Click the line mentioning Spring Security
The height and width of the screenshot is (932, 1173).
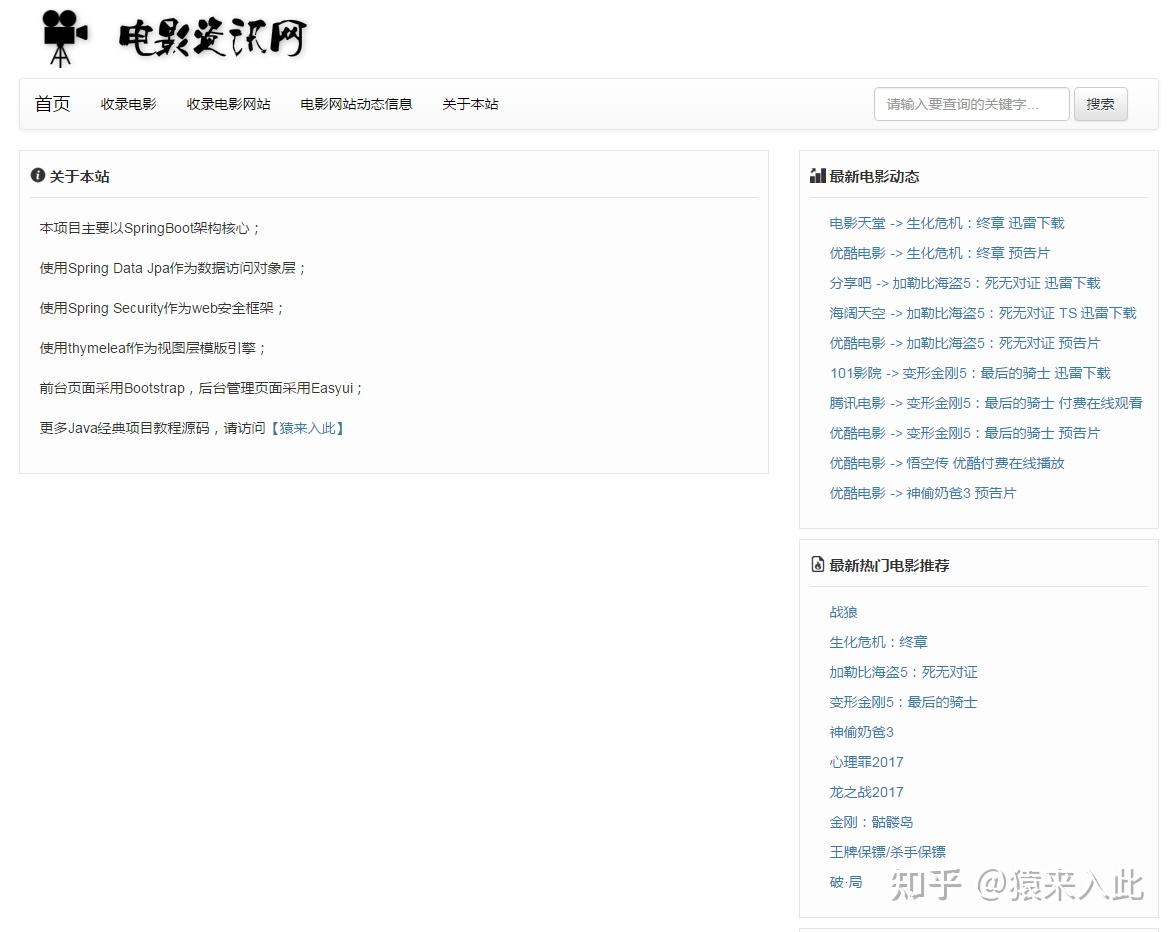(162, 308)
